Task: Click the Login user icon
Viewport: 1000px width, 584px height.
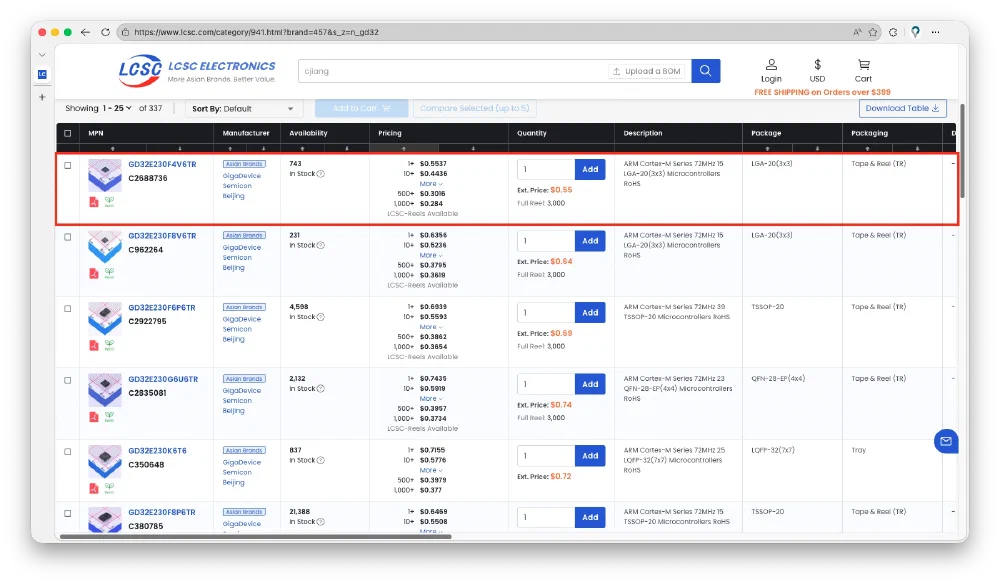Action: coord(771,65)
